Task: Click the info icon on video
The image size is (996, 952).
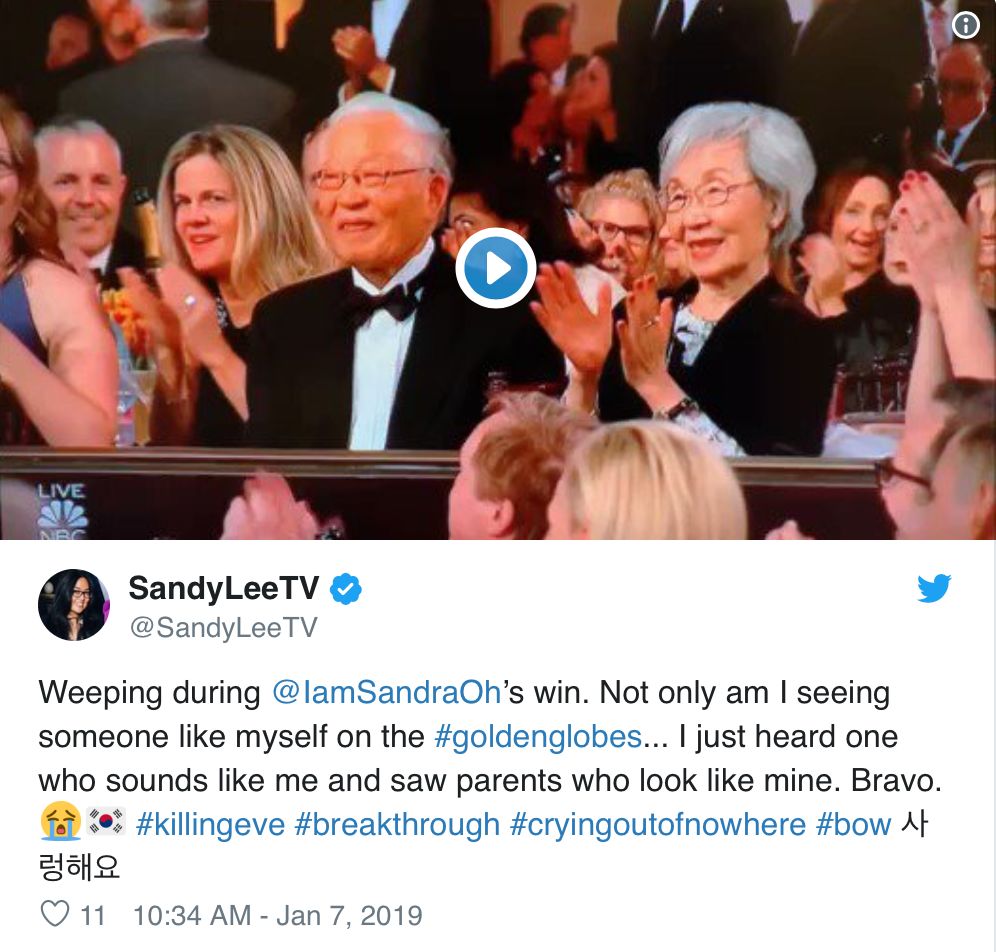Action: (966, 25)
